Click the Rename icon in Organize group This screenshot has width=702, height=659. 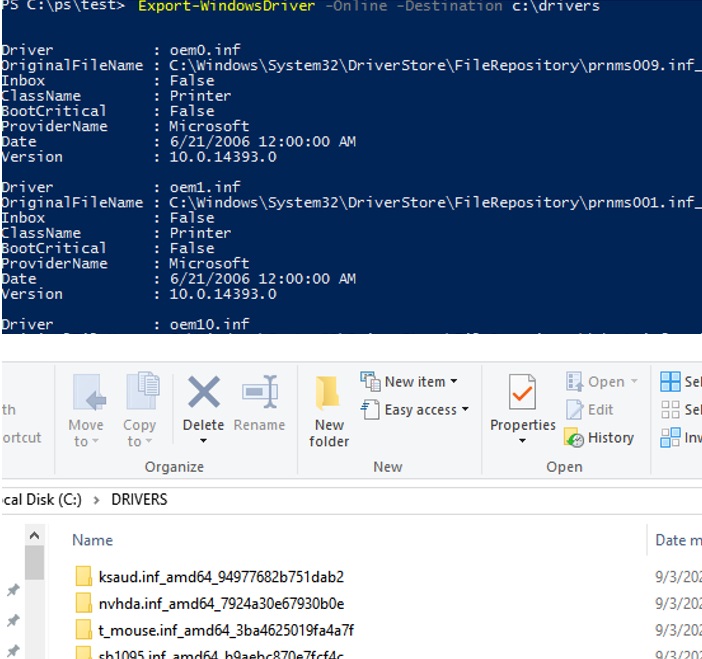point(259,394)
